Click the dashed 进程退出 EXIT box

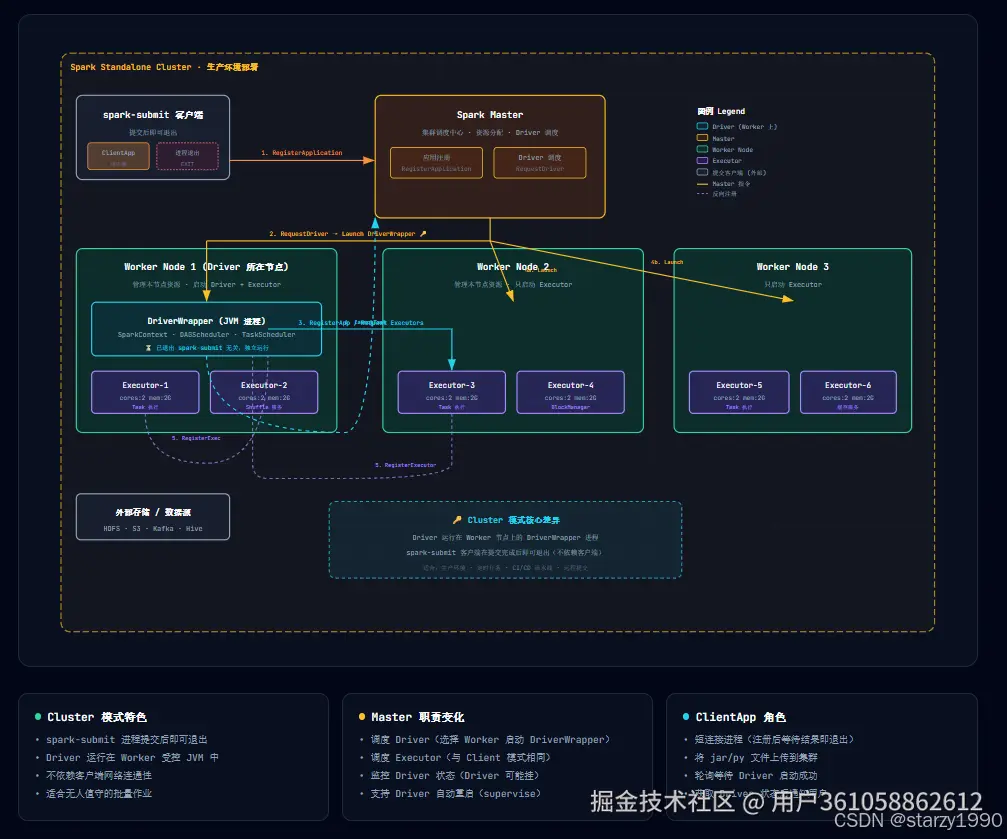click(x=188, y=156)
